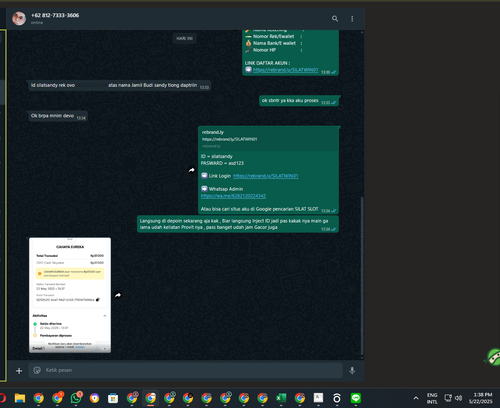The height and width of the screenshot is (408, 500).
Task: Switch to the active Chrome window, orange underline
Action: [x=150, y=398]
